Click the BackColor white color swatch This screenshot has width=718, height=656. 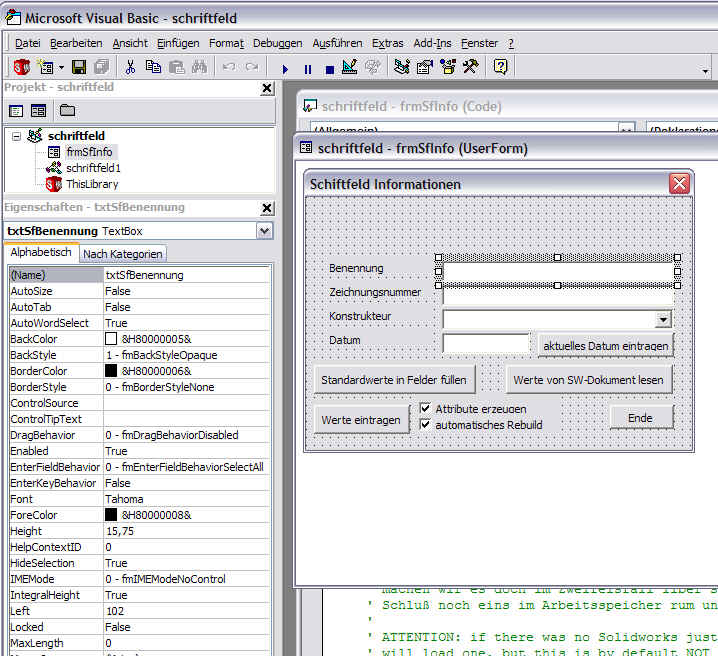coord(111,339)
